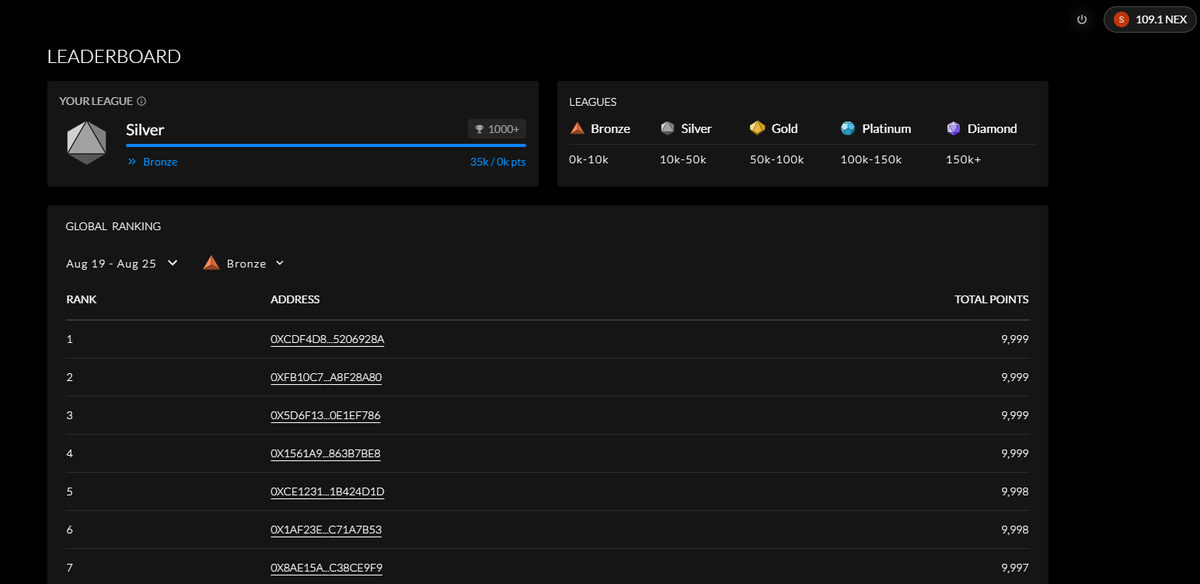Viewport: 1200px width, 584px height.
Task: Click the red S avatar icon
Action: (x=1121, y=19)
